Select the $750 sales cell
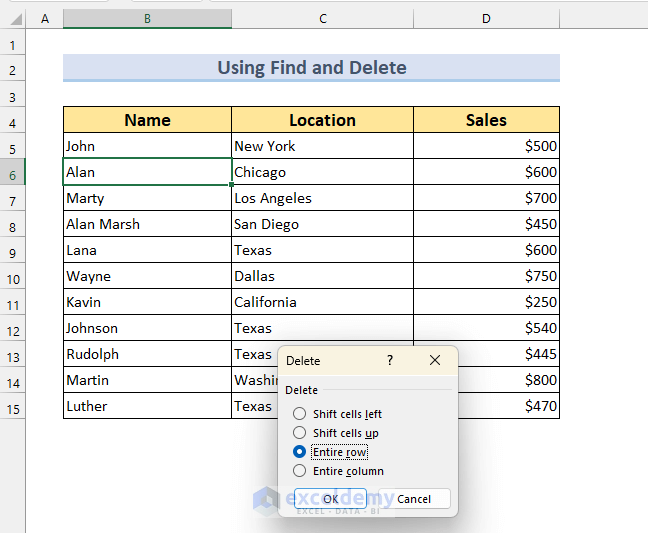 486,276
